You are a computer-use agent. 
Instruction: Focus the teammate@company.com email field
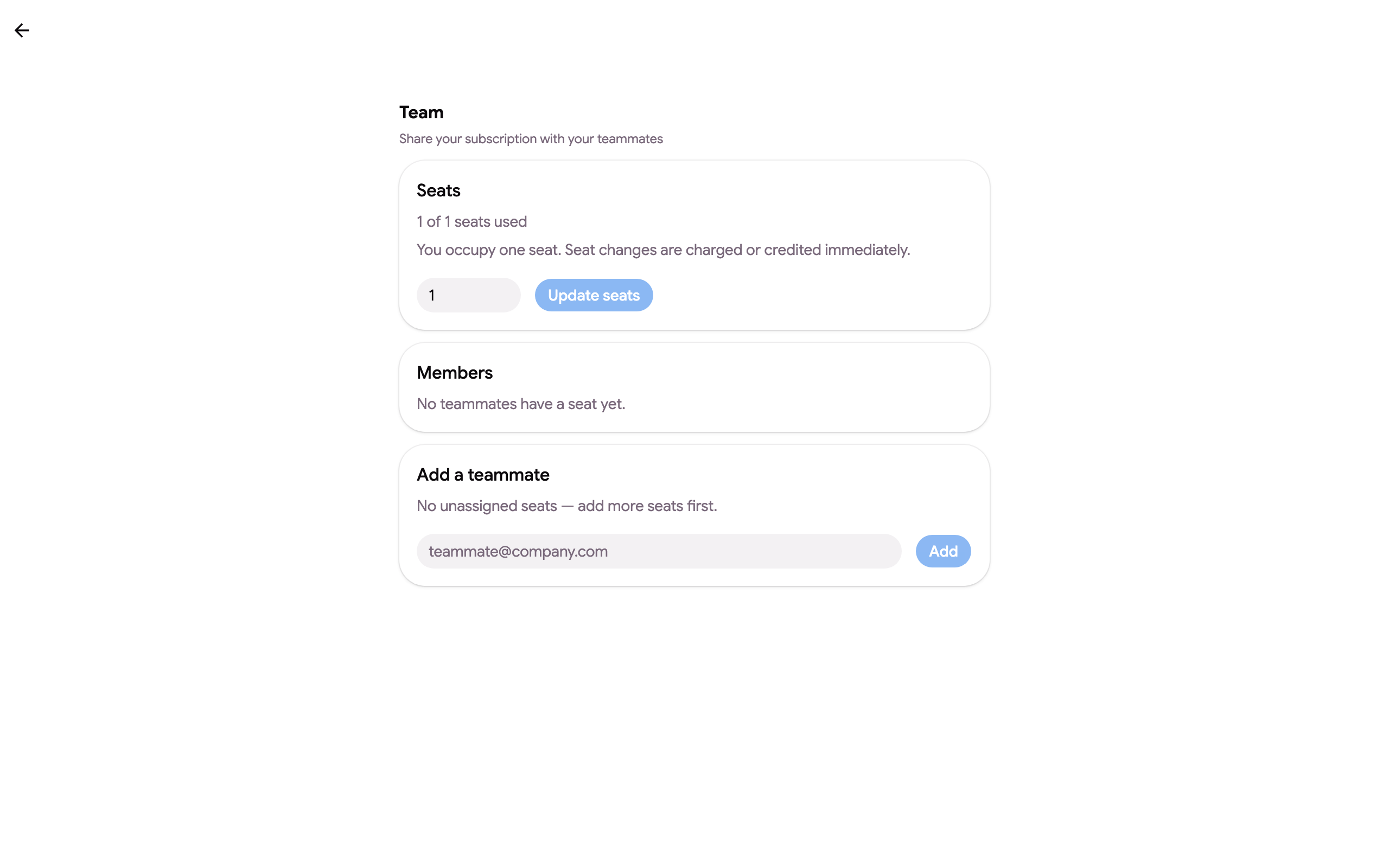[x=659, y=551]
